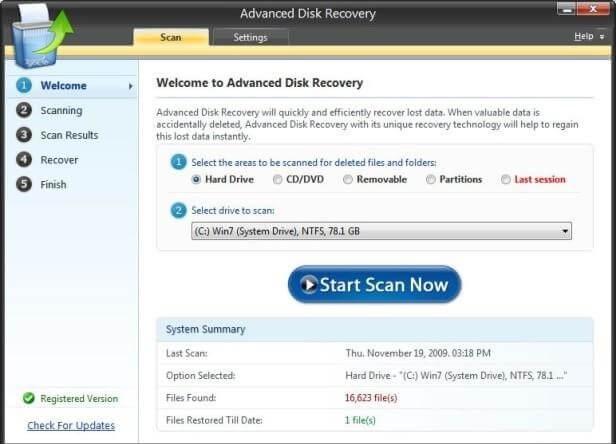The height and width of the screenshot is (444, 616).
Task: Go to the Scan Results step
Action: tap(70, 135)
